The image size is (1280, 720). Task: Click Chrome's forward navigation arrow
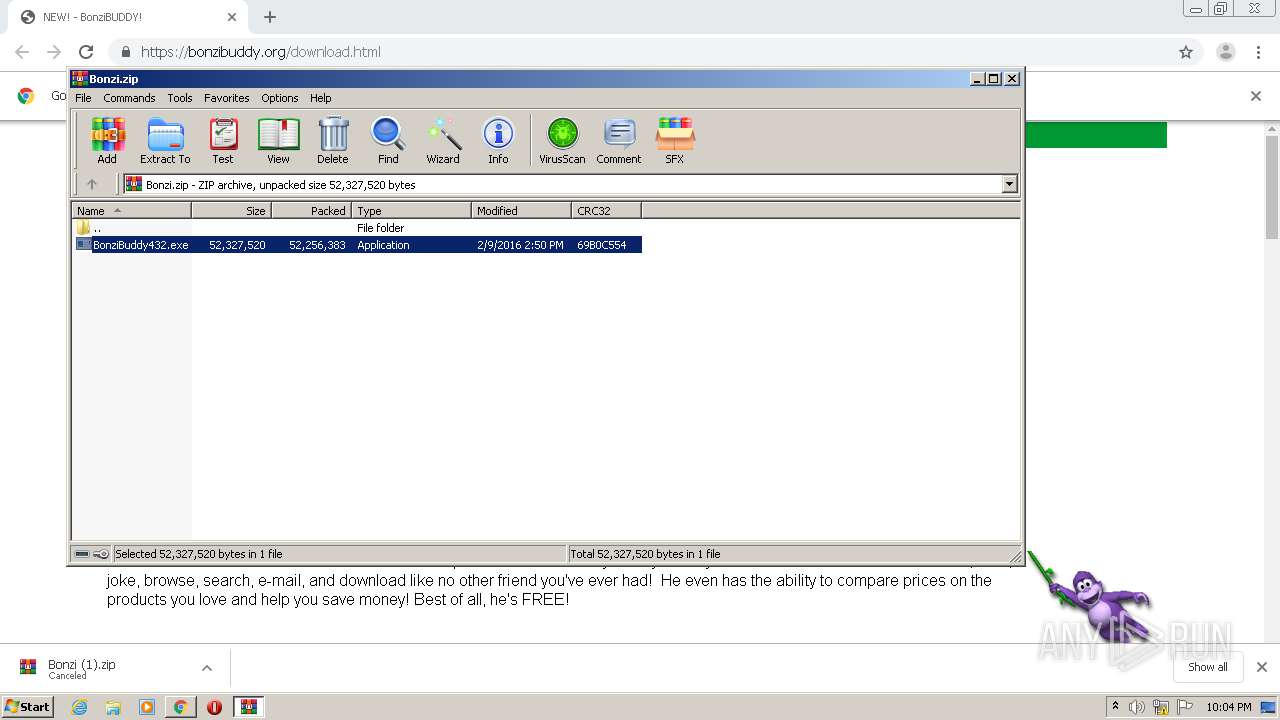[54, 52]
